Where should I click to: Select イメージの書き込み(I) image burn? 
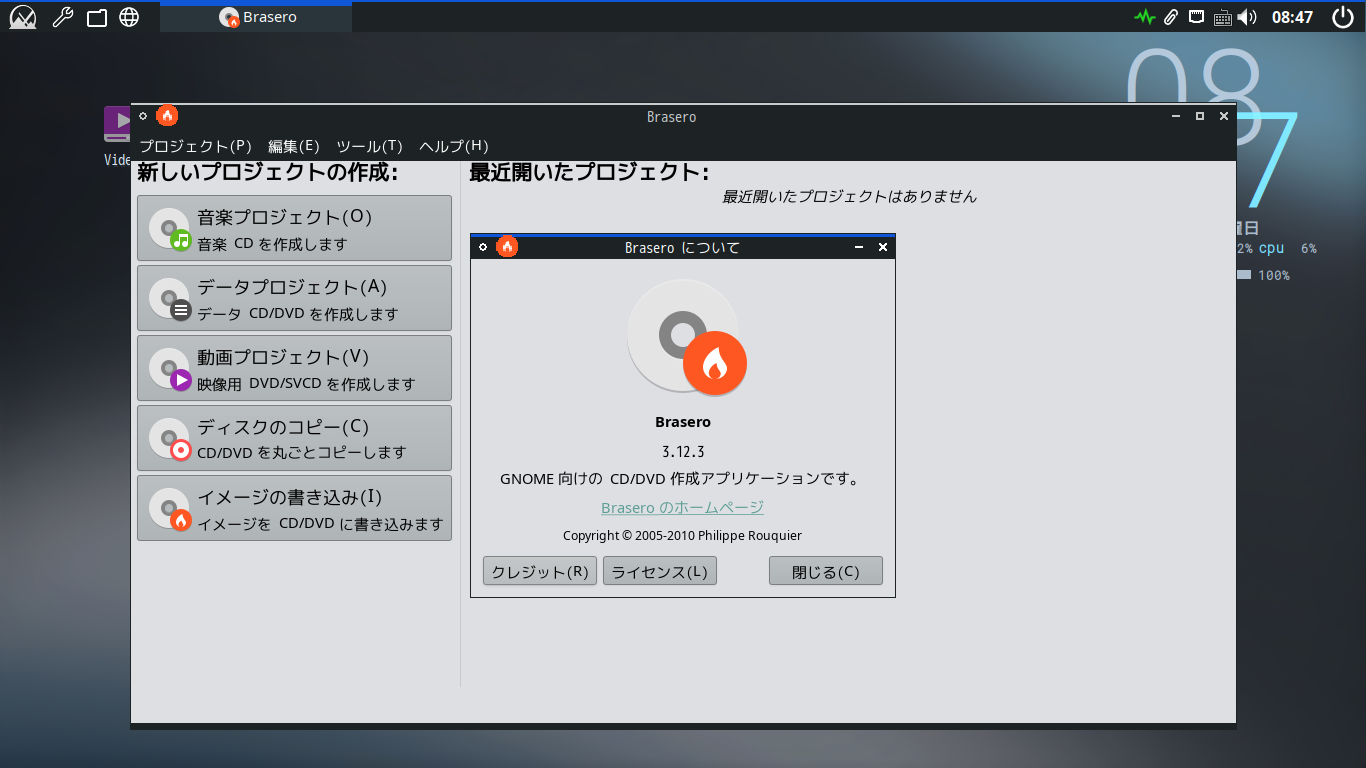(x=294, y=508)
